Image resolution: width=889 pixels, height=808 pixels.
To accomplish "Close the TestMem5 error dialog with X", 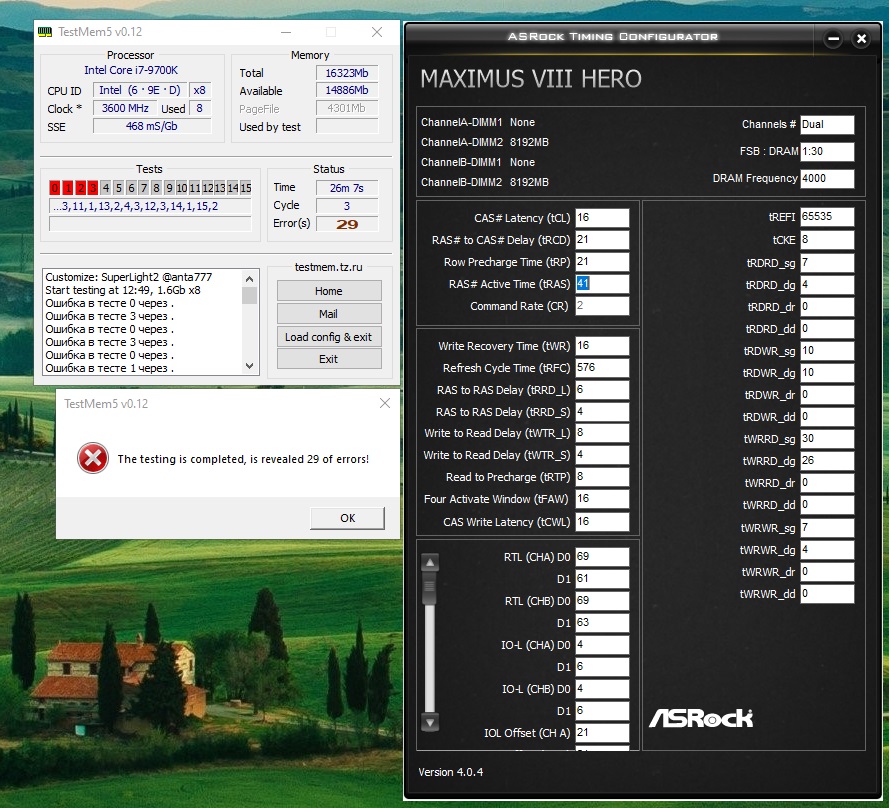I will (385, 403).
